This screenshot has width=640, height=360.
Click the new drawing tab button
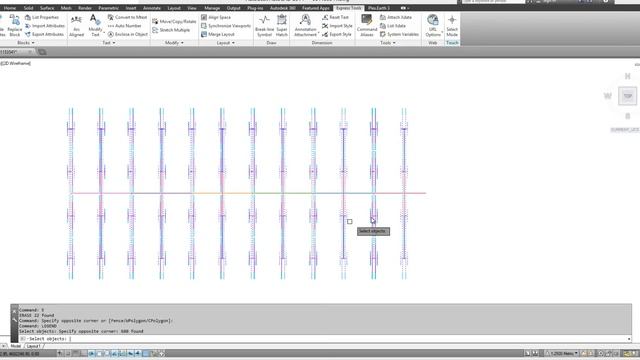42,52
